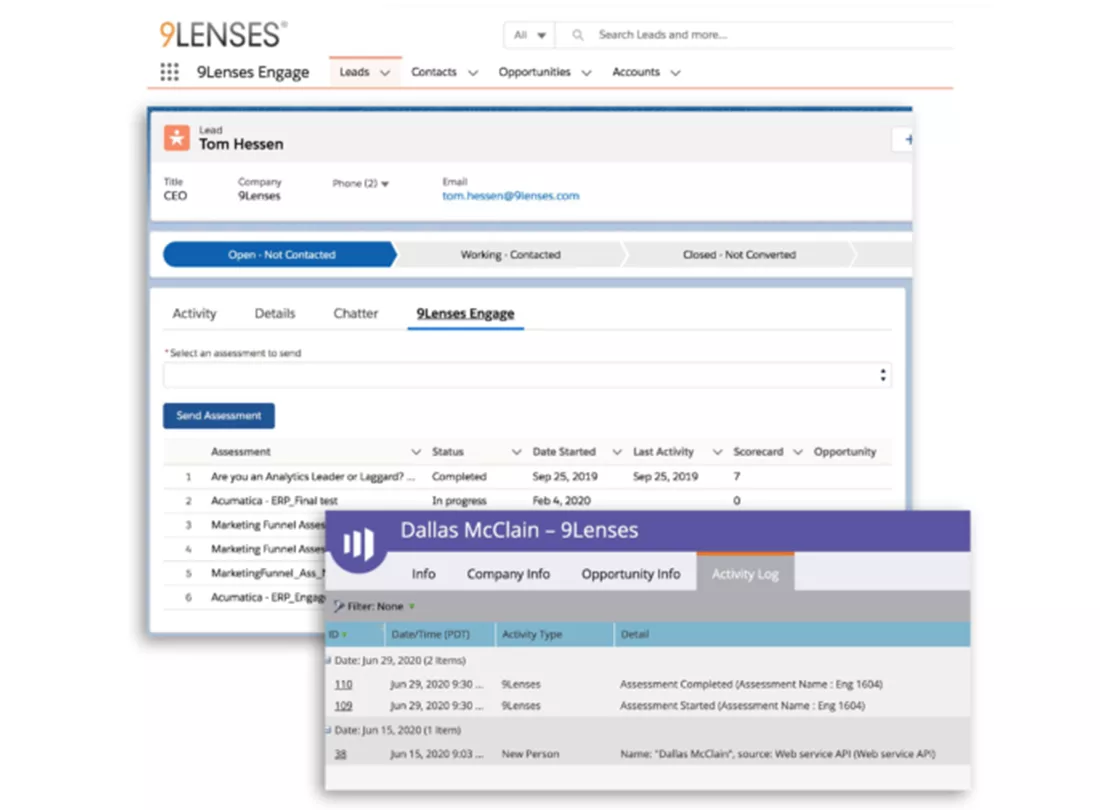
Task: Open the Scorecard column menu chevron
Action: [x=798, y=452]
